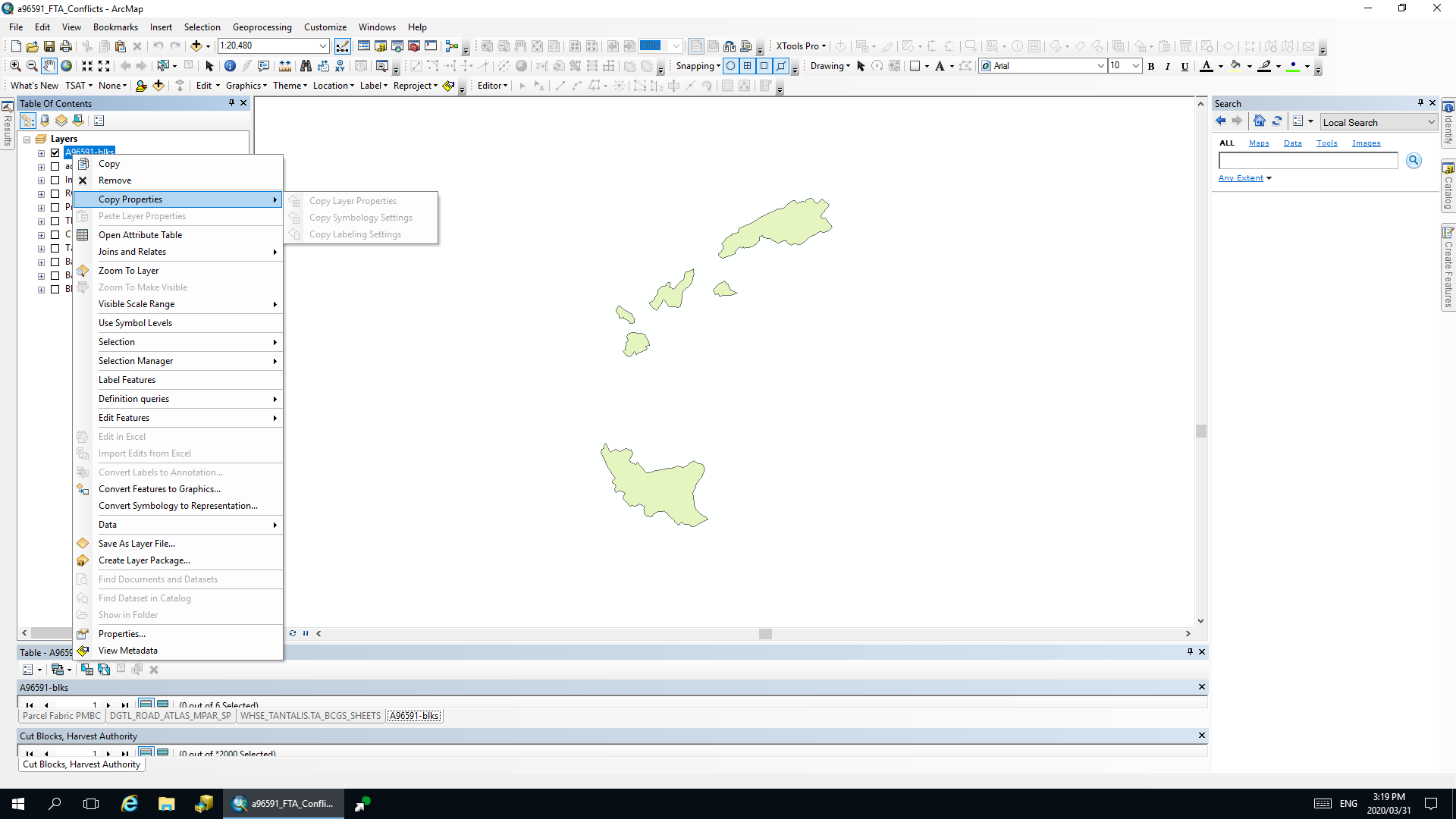Choose Save As Layer File... option
The image size is (1456, 819).
tap(179, 544)
